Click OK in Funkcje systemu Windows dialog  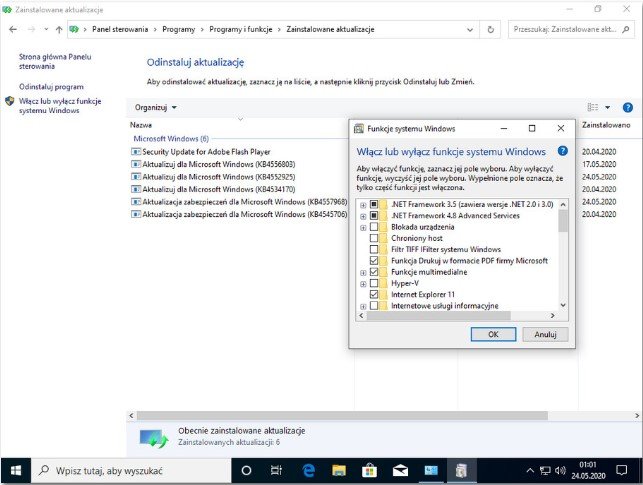pos(493,334)
